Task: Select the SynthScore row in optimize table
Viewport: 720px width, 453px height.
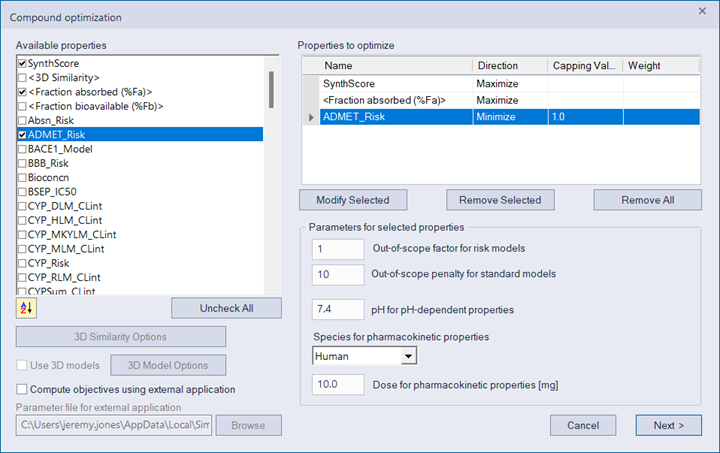Action: 510,84
